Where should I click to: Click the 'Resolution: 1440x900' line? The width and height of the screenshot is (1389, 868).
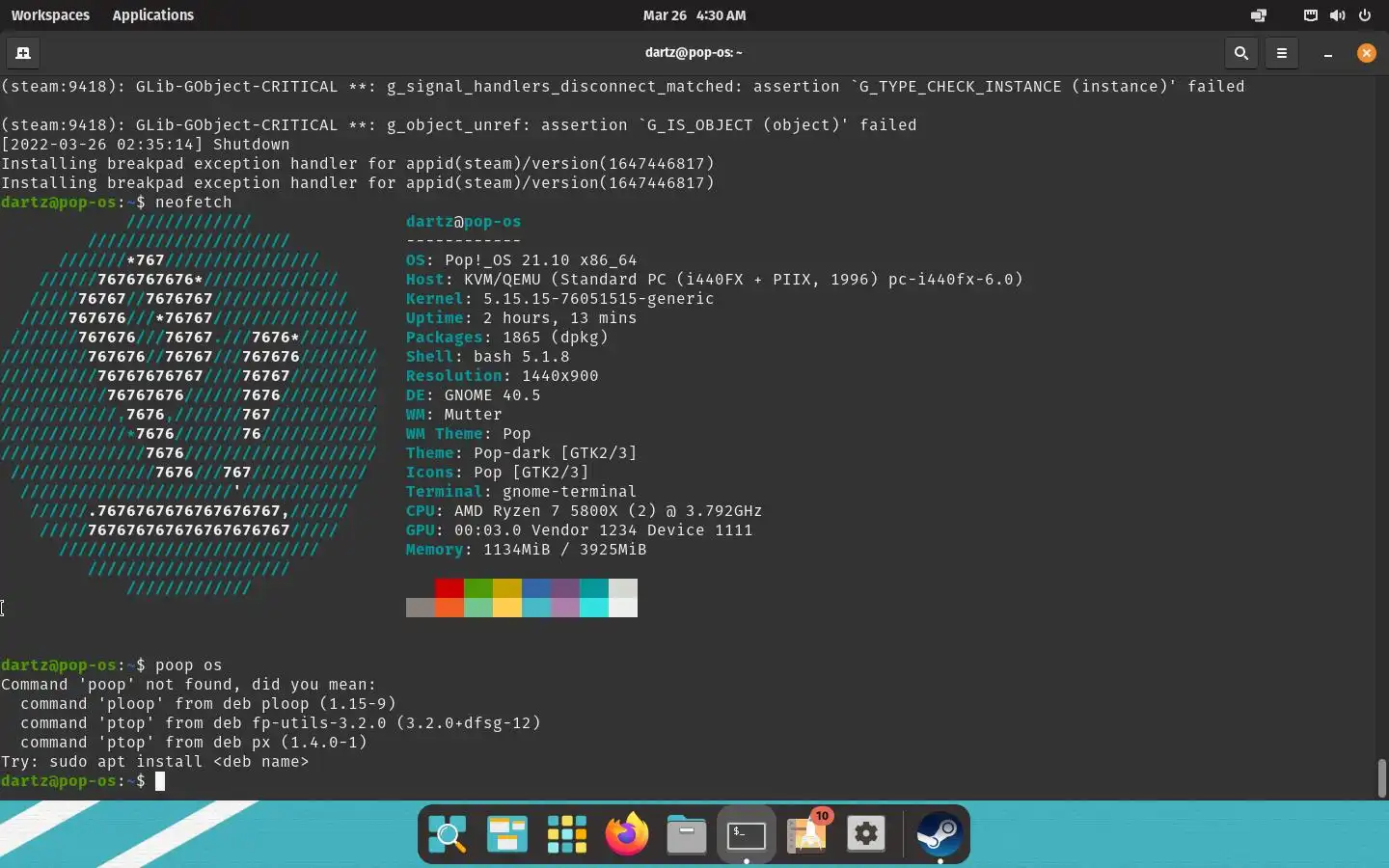pyautogui.click(x=503, y=376)
